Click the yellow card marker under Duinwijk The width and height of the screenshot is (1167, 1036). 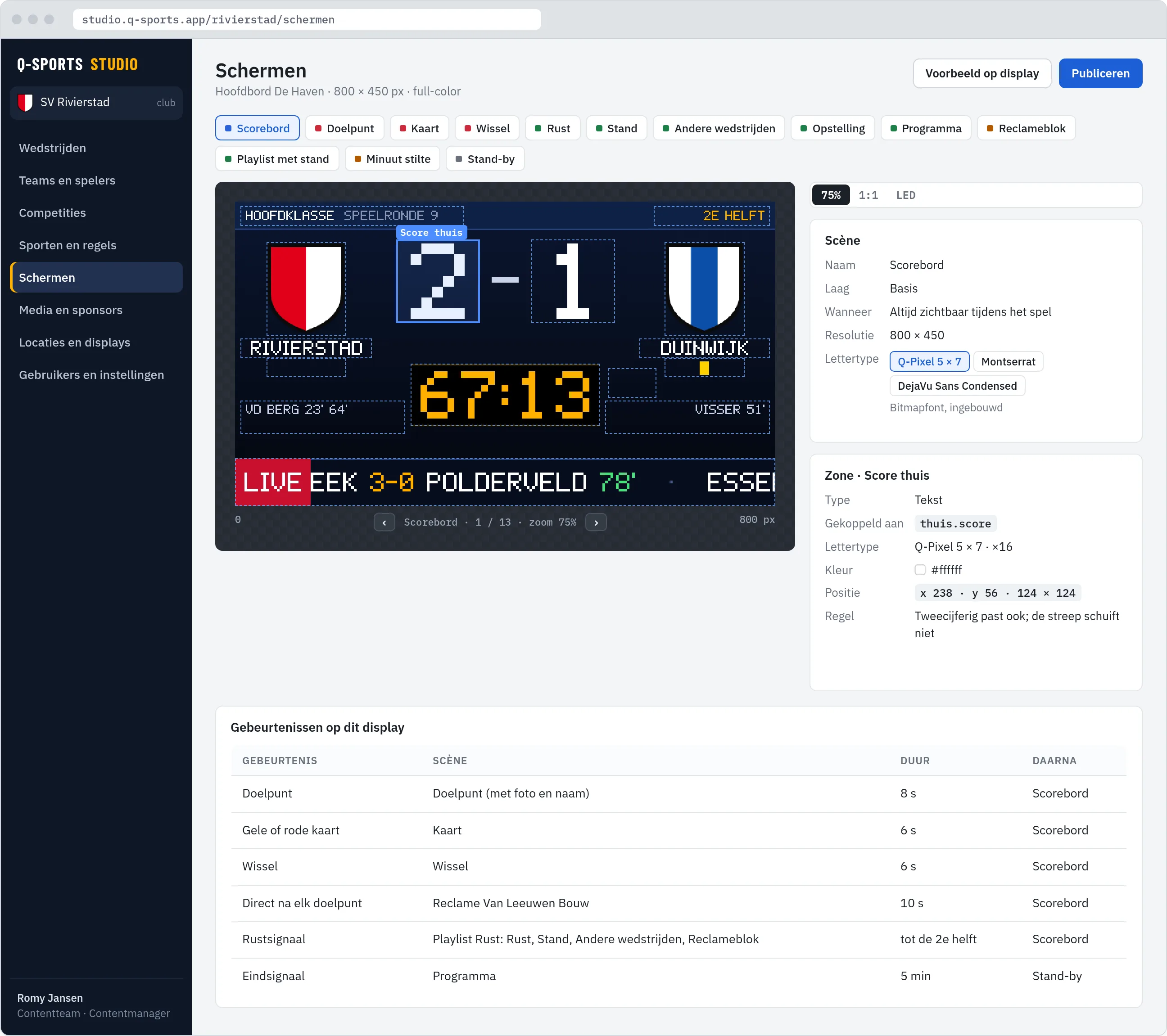(x=705, y=368)
